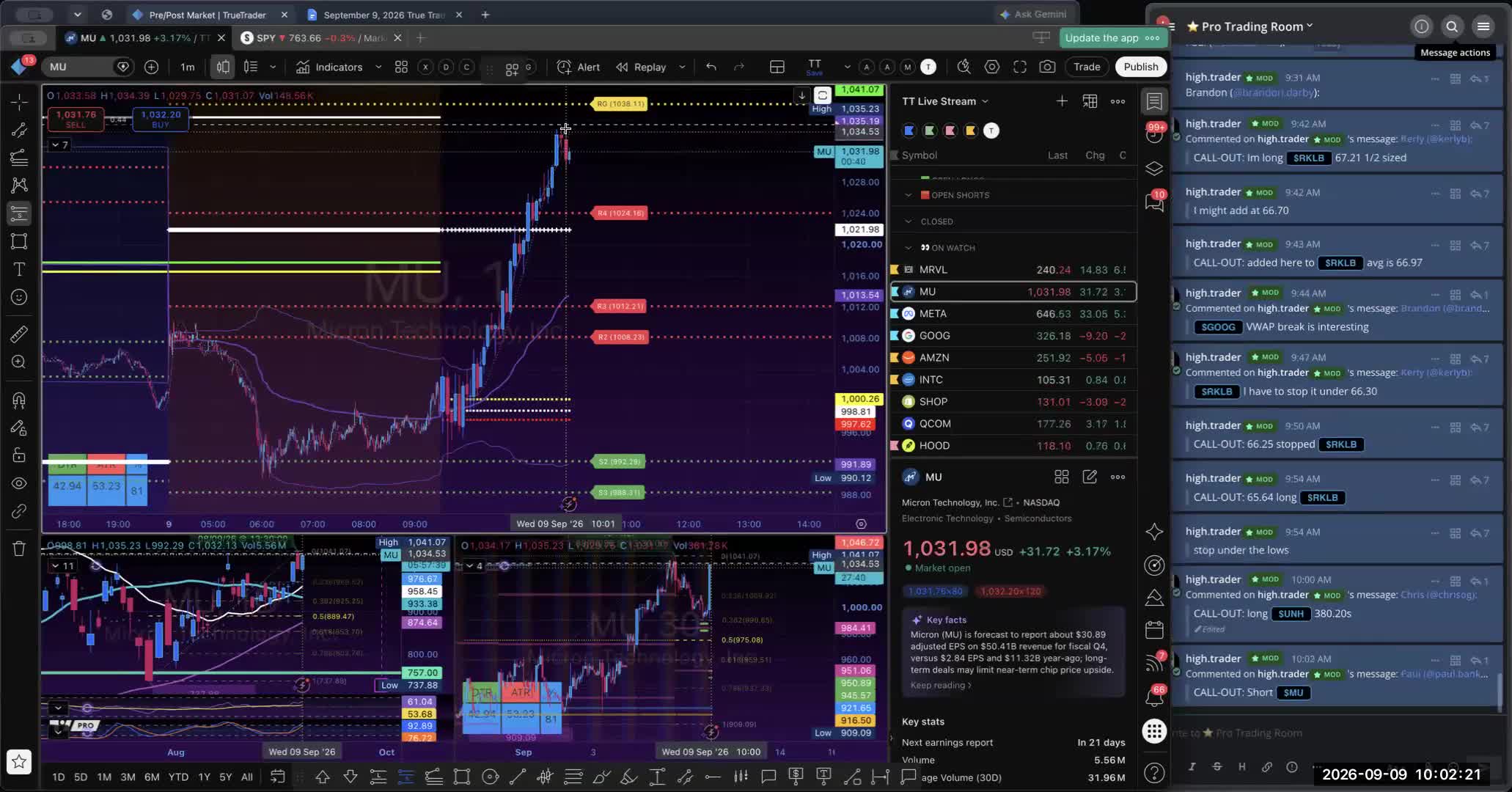The height and width of the screenshot is (792, 1512).
Task: Expand the TT Live Stream watchlist dropdown
Action: click(x=985, y=101)
